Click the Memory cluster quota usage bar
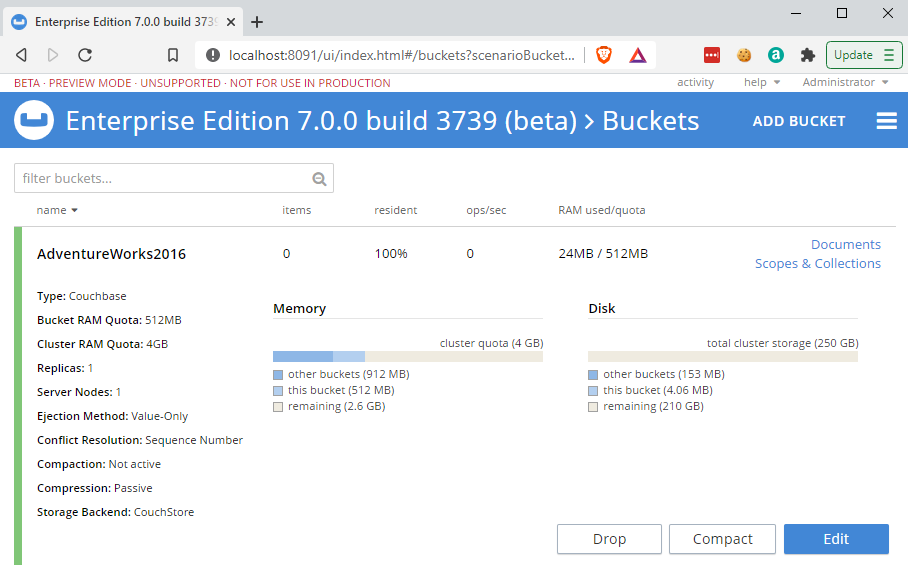The image size is (908, 565). click(408, 356)
